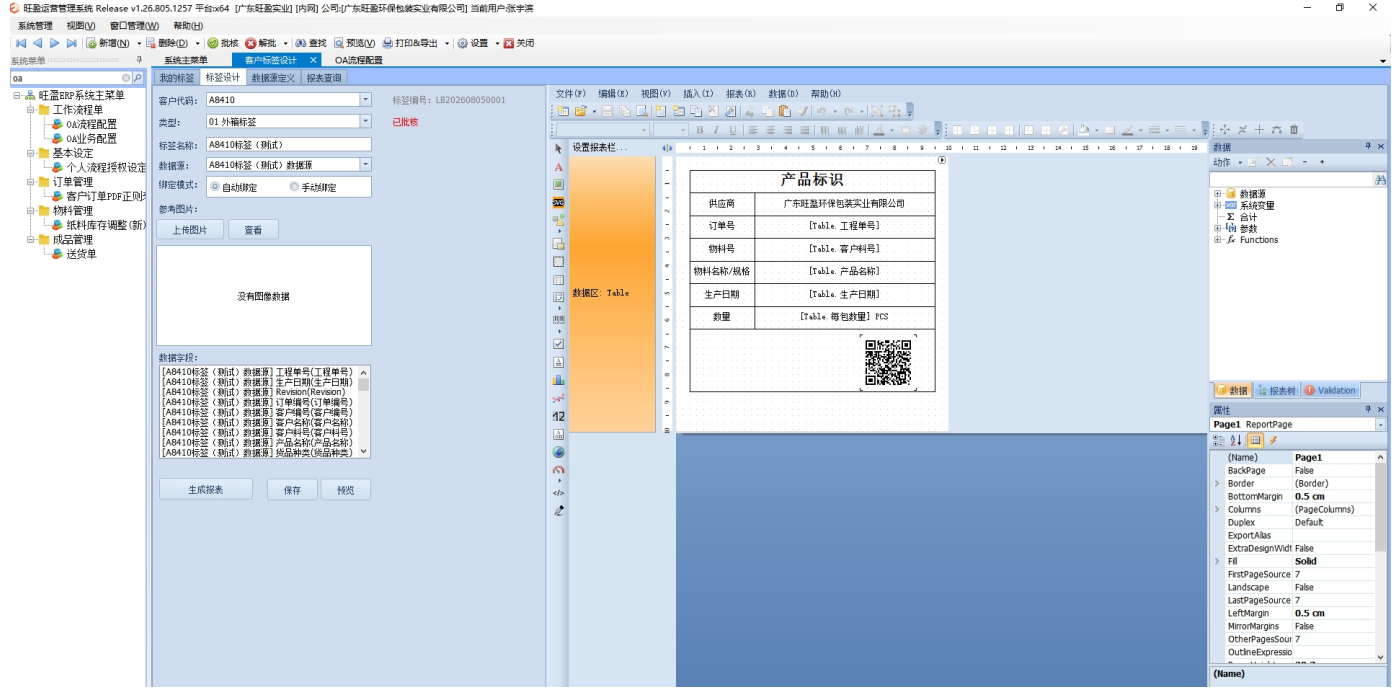
Task: Switch to 数据源定义 tab
Action: click(273, 77)
